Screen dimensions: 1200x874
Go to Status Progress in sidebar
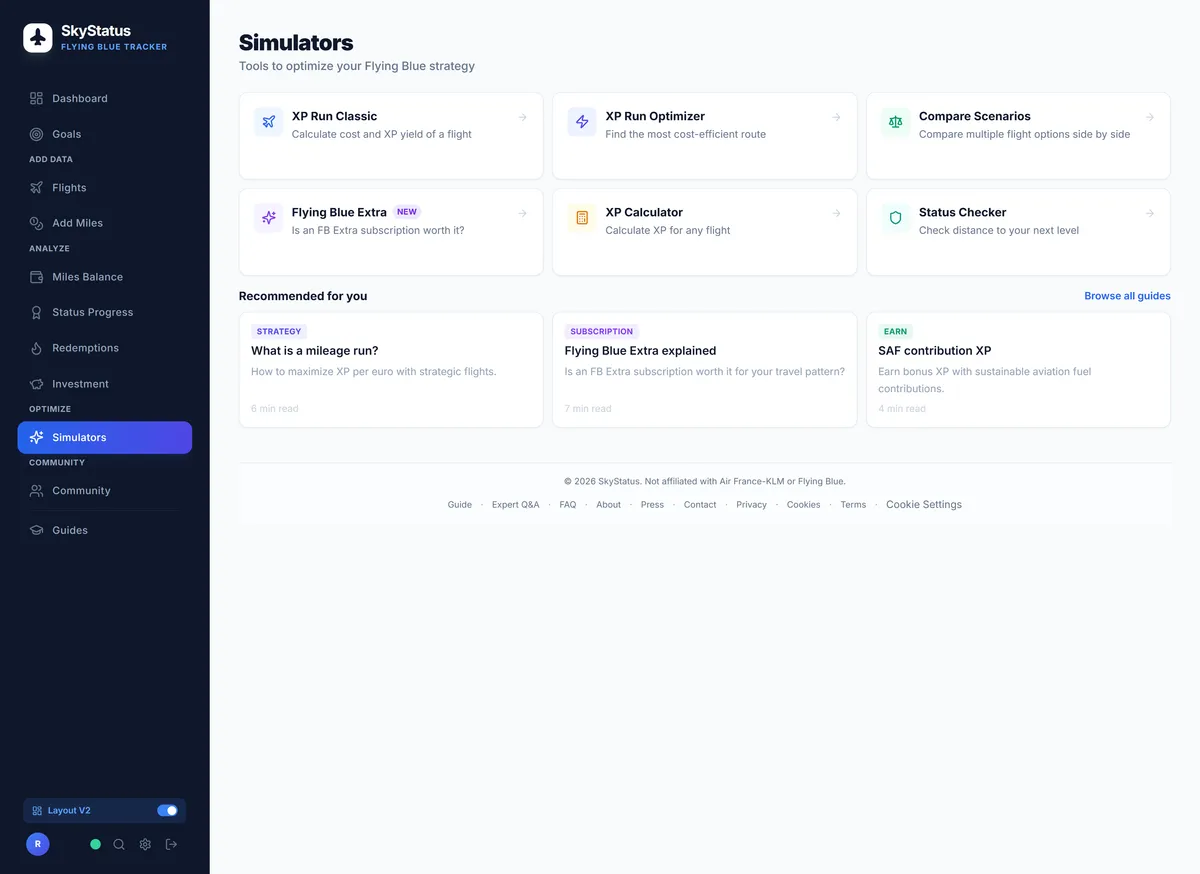pyautogui.click(x=92, y=312)
